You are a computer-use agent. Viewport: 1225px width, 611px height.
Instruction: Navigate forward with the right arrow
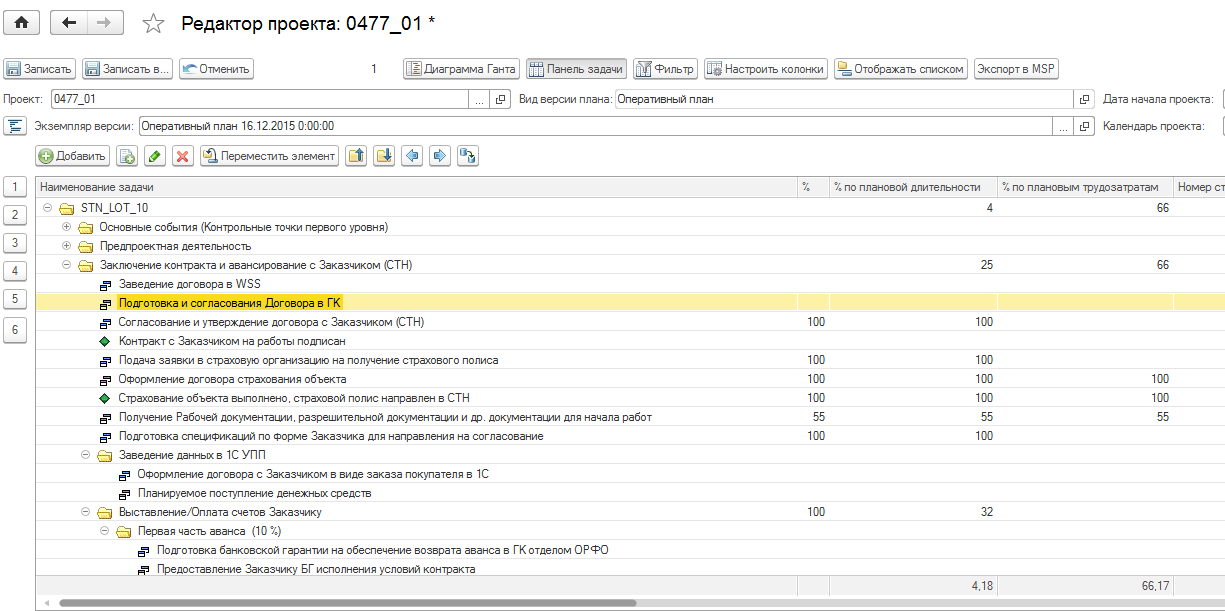click(x=105, y=23)
